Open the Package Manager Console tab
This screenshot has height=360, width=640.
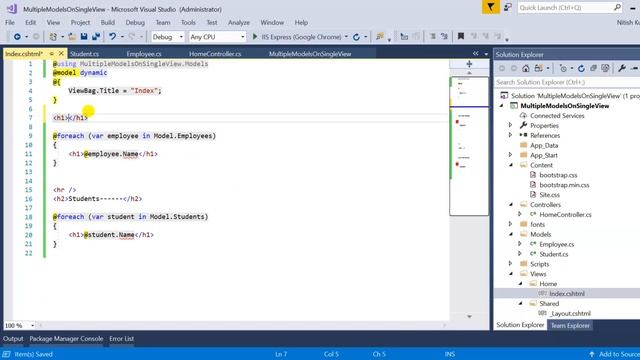click(x=66, y=338)
